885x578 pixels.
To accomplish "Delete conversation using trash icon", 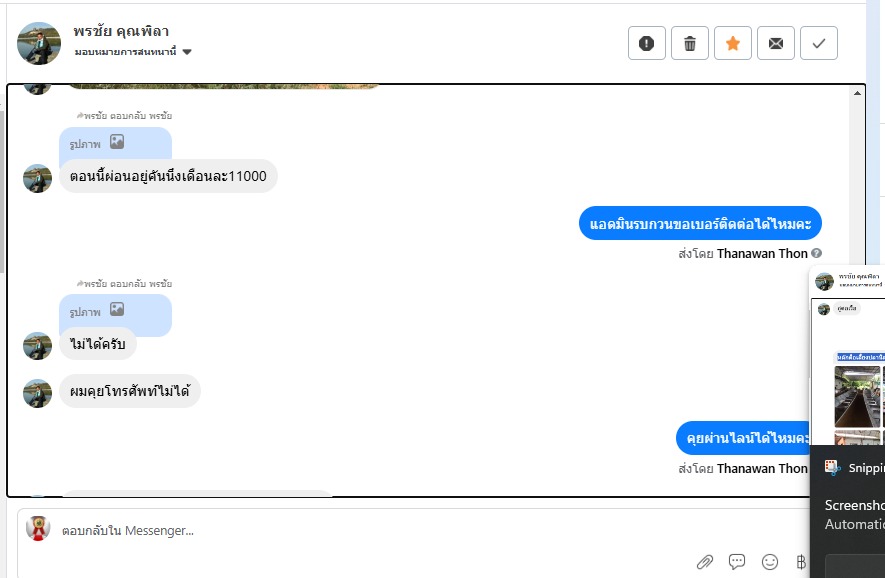I will pyautogui.click(x=690, y=43).
